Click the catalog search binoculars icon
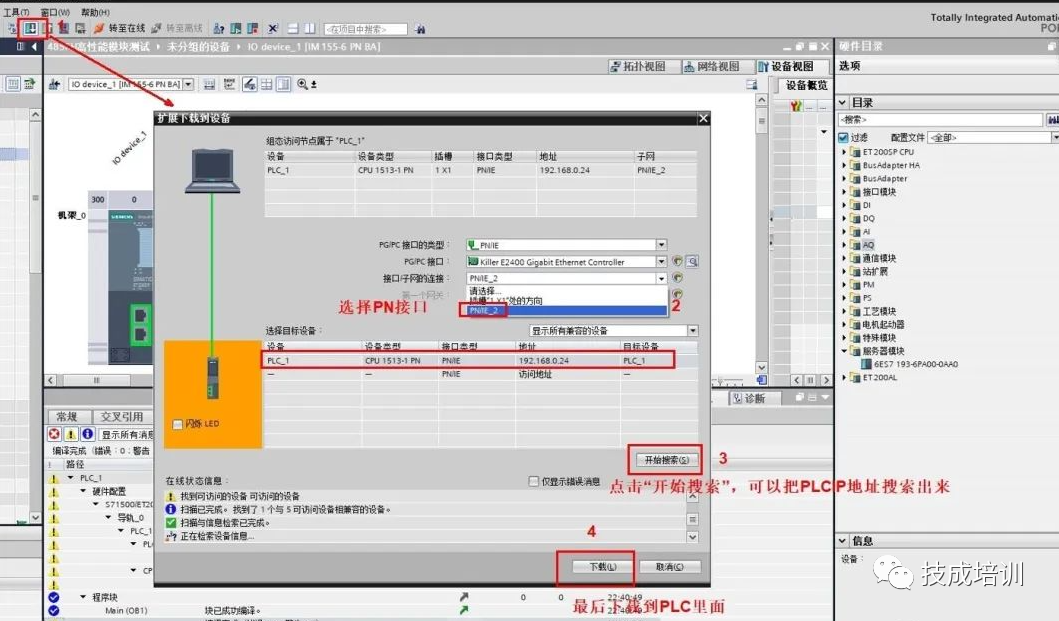This screenshot has width=1059, height=621. [x=1052, y=120]
